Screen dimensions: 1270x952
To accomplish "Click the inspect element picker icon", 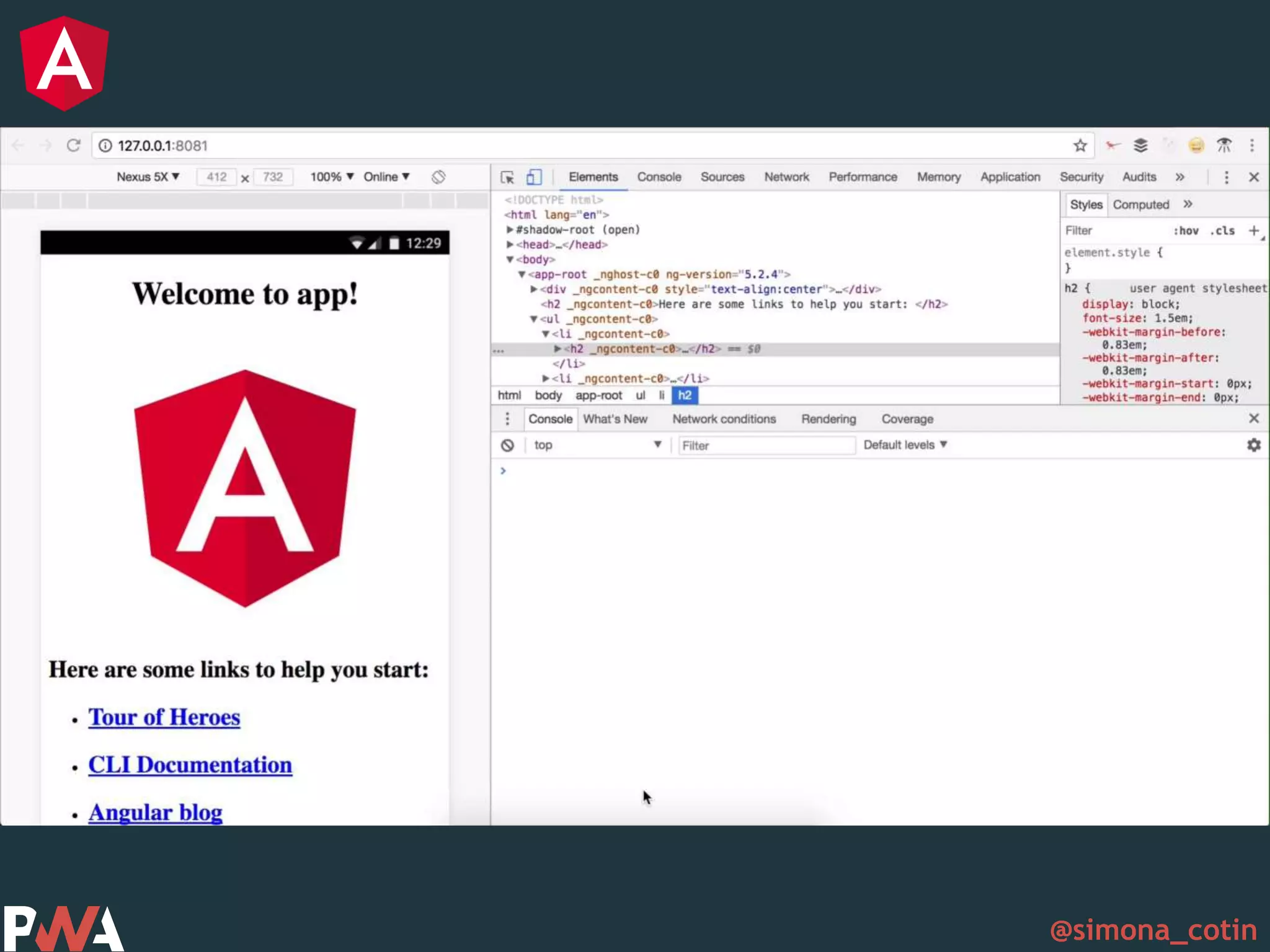I will click(x=507, y=177).
